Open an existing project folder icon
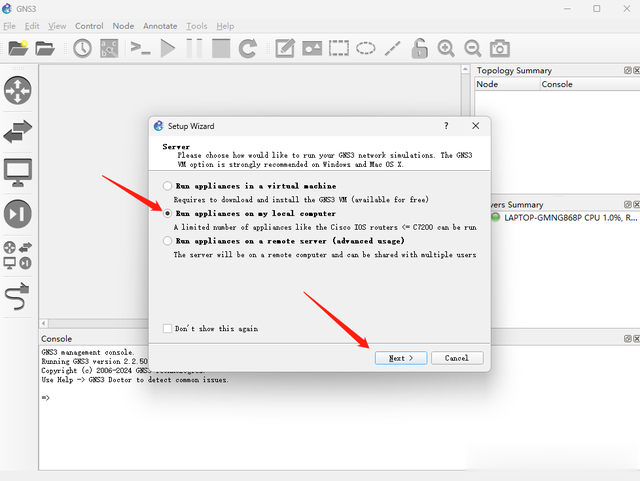Screen dimensions: 640x481 coord(44,48)
